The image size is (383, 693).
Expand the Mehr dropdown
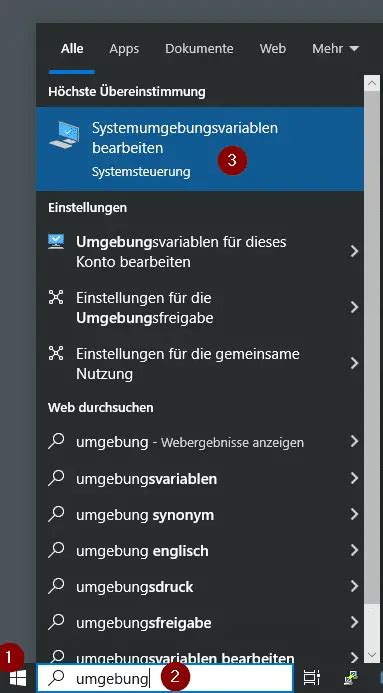[x=335, y=48]
